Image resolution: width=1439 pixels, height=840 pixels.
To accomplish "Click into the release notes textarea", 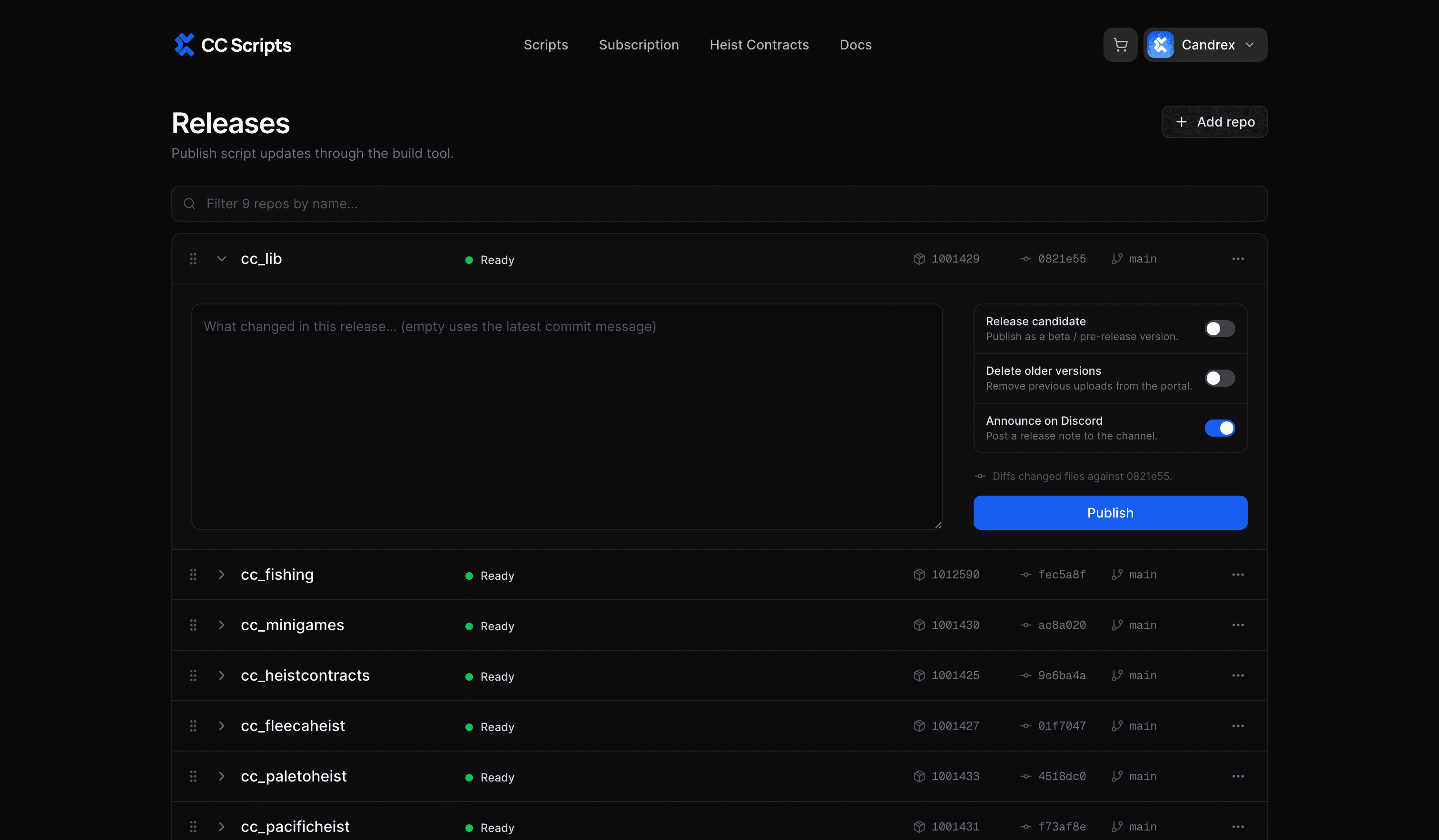I will pos(566,417).
